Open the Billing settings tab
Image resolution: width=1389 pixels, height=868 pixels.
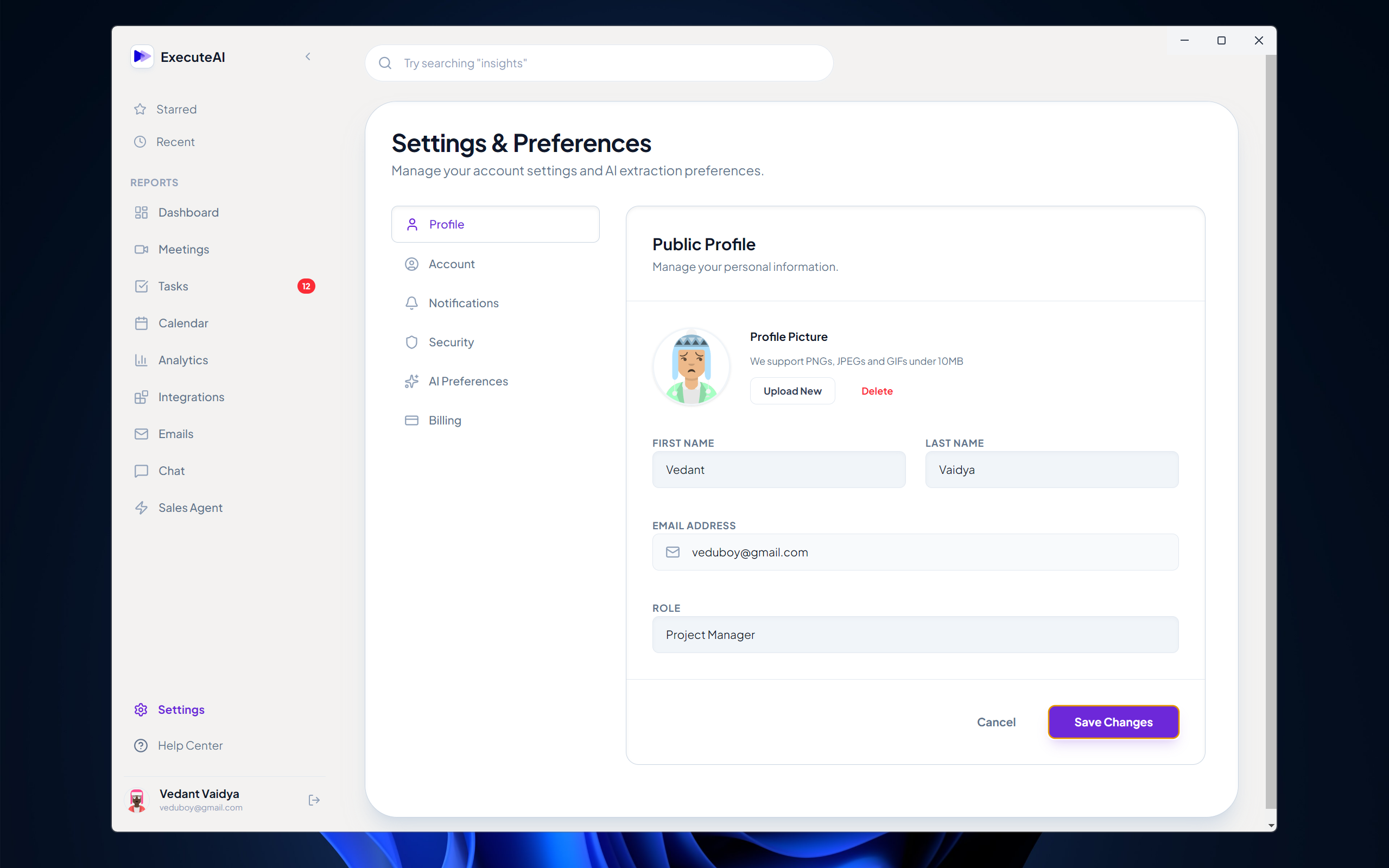[x=444, y=420]
